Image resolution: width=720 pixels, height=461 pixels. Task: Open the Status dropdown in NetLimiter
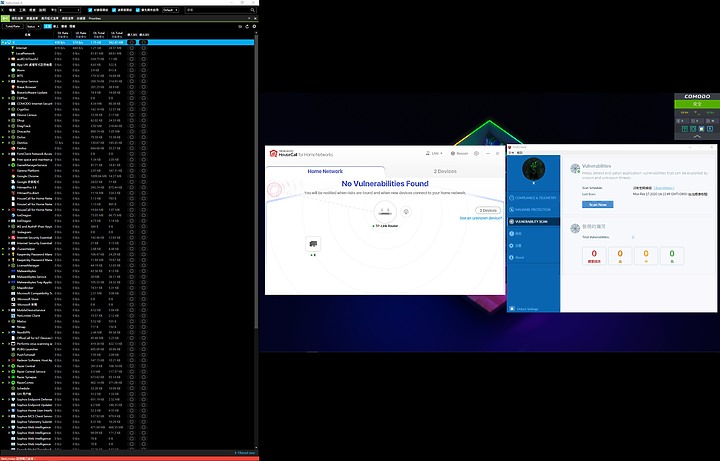[33, 27]
